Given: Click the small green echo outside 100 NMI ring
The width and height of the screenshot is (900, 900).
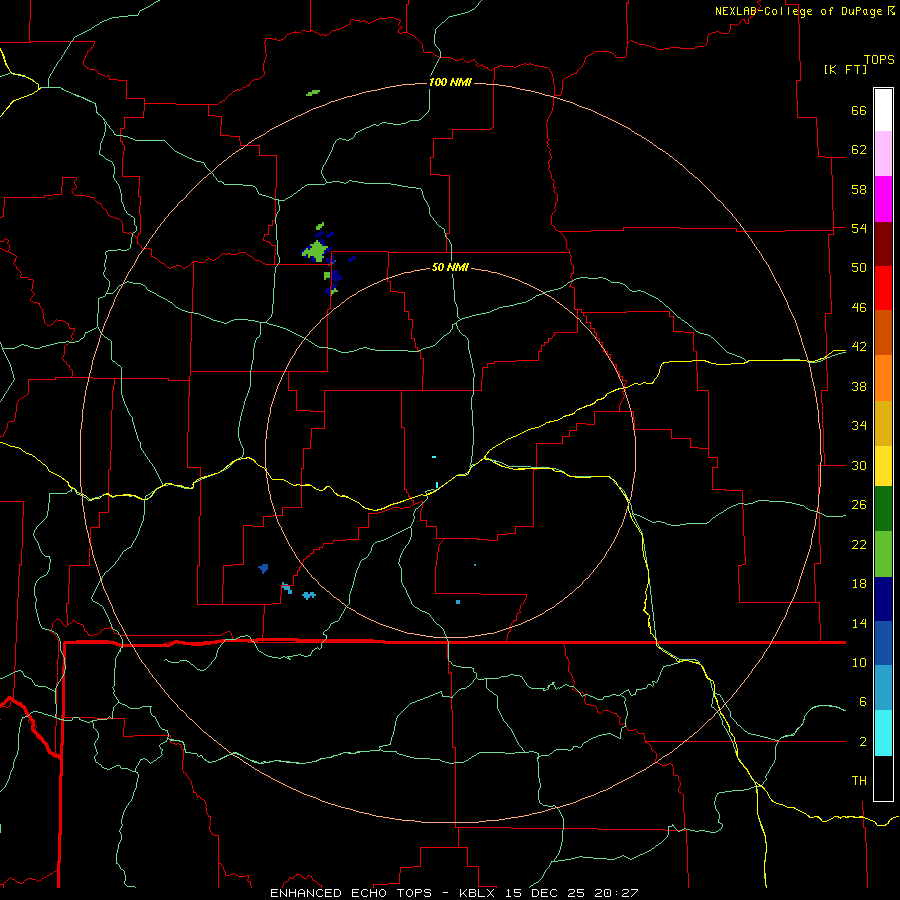Looking at the screenshot, I should point(313,92).
